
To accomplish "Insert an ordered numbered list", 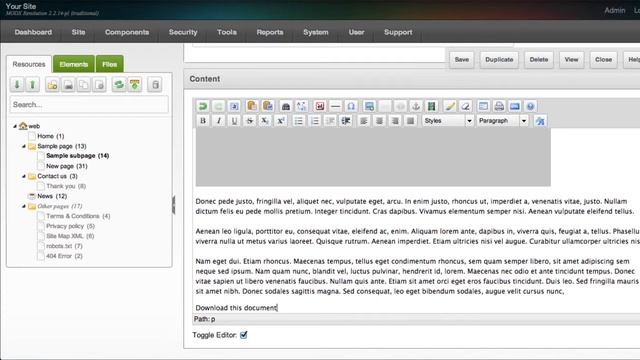I will [x=315, y=121].
